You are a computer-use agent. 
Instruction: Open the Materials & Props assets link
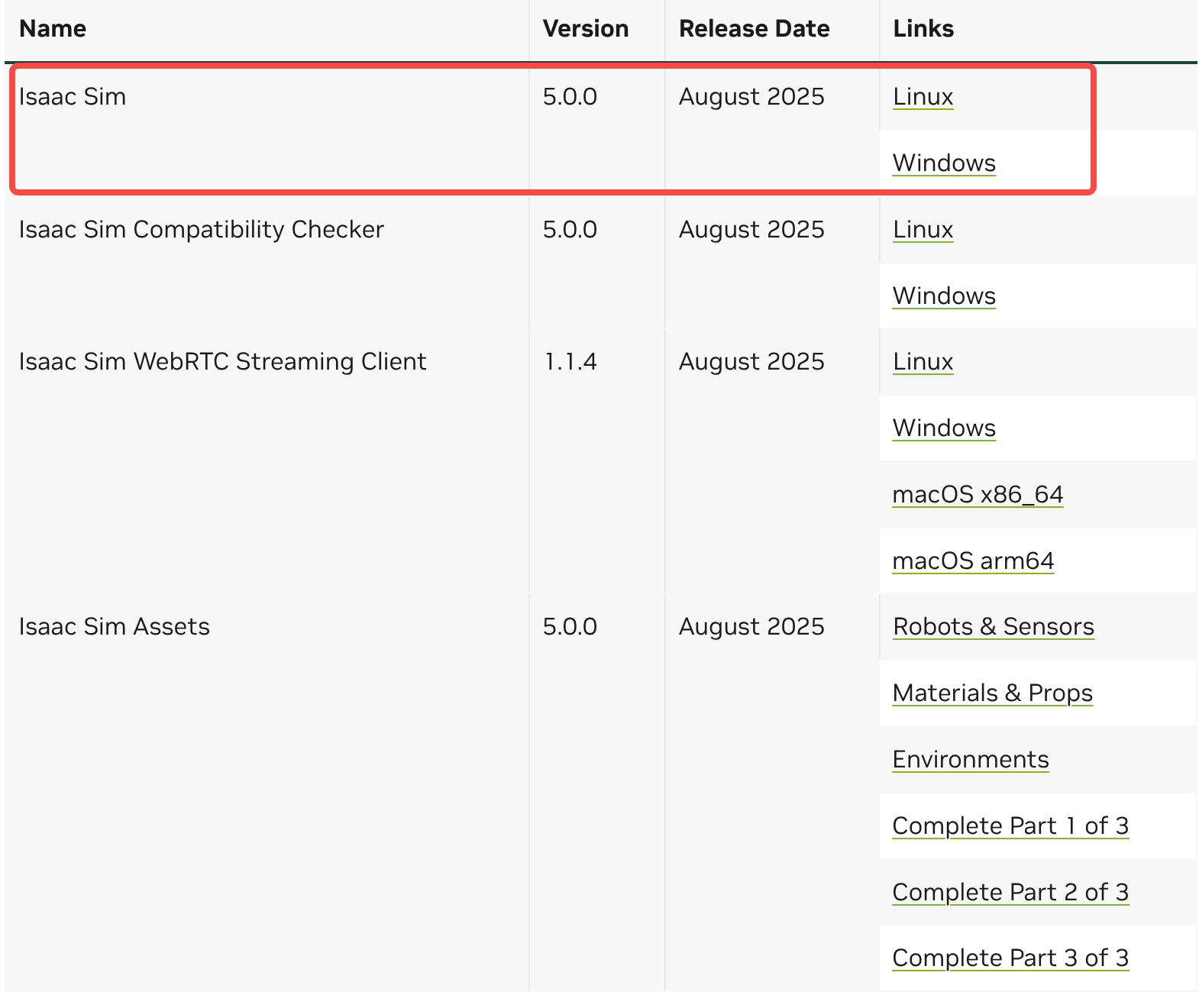[992, 693]
